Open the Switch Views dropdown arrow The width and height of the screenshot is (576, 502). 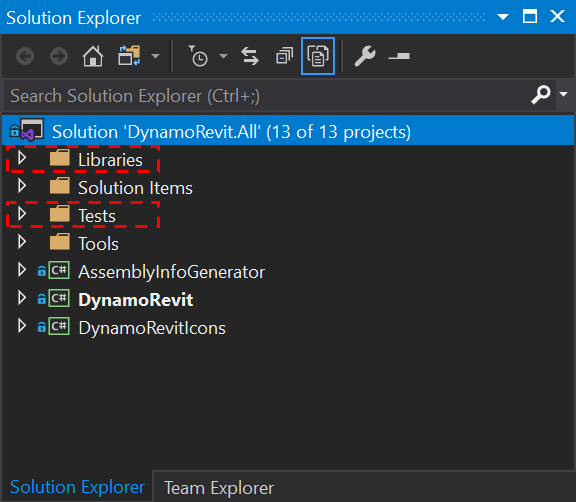(x=156, y=56)
